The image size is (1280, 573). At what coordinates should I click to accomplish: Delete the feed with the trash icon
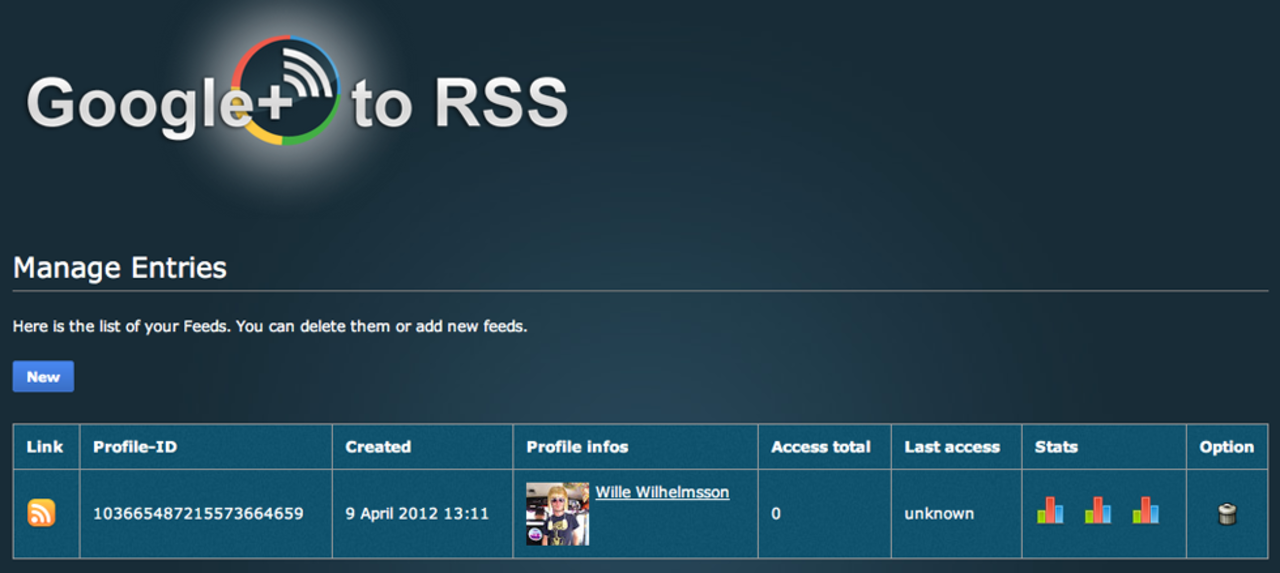tap(1227, 514)
